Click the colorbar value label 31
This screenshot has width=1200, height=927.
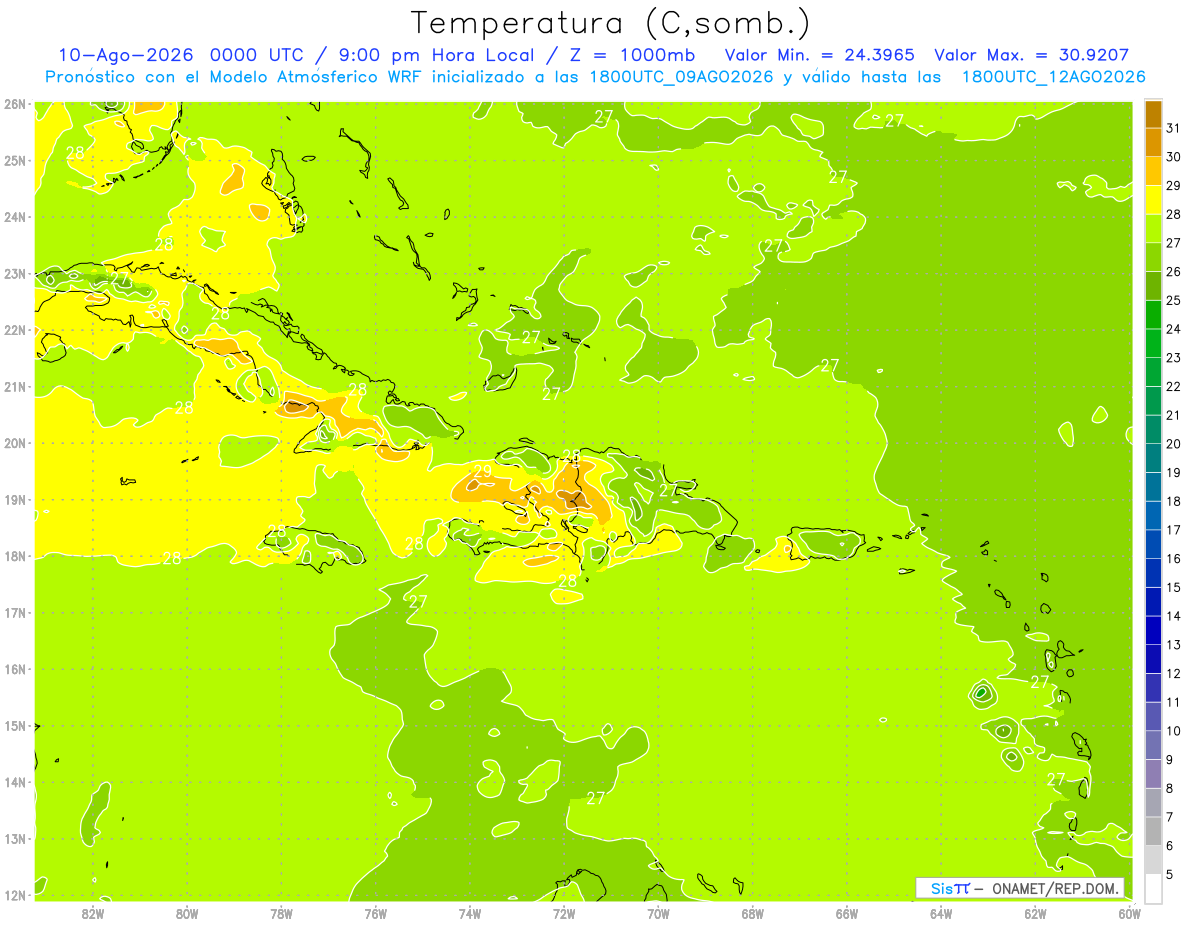coord(1174,128)
